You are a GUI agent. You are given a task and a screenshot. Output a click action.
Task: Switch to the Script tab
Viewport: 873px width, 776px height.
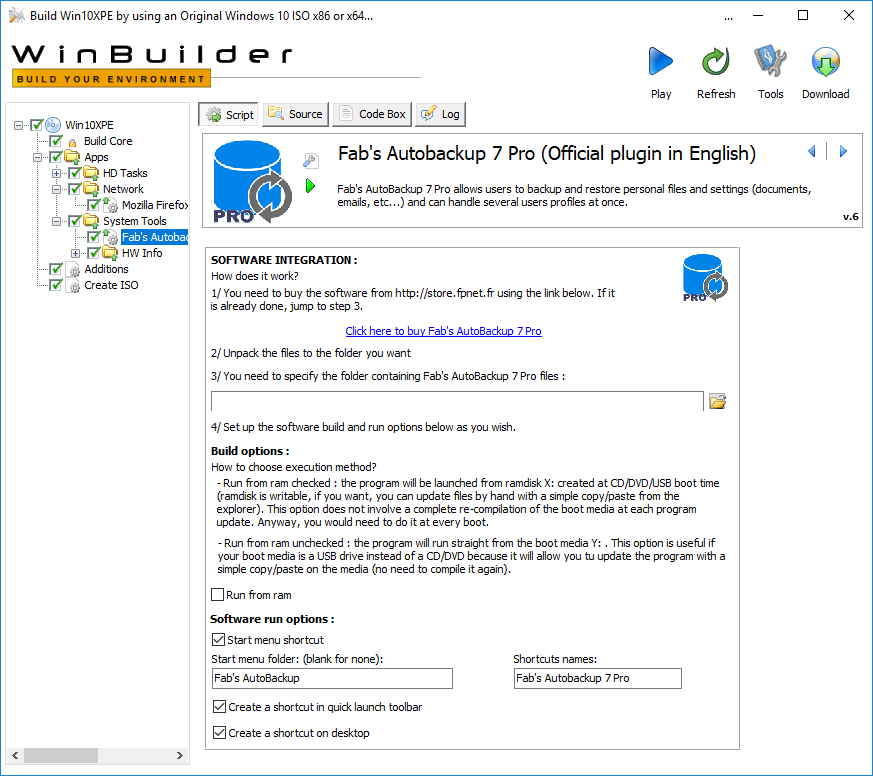pyautogui.click(x=229, y=115)
